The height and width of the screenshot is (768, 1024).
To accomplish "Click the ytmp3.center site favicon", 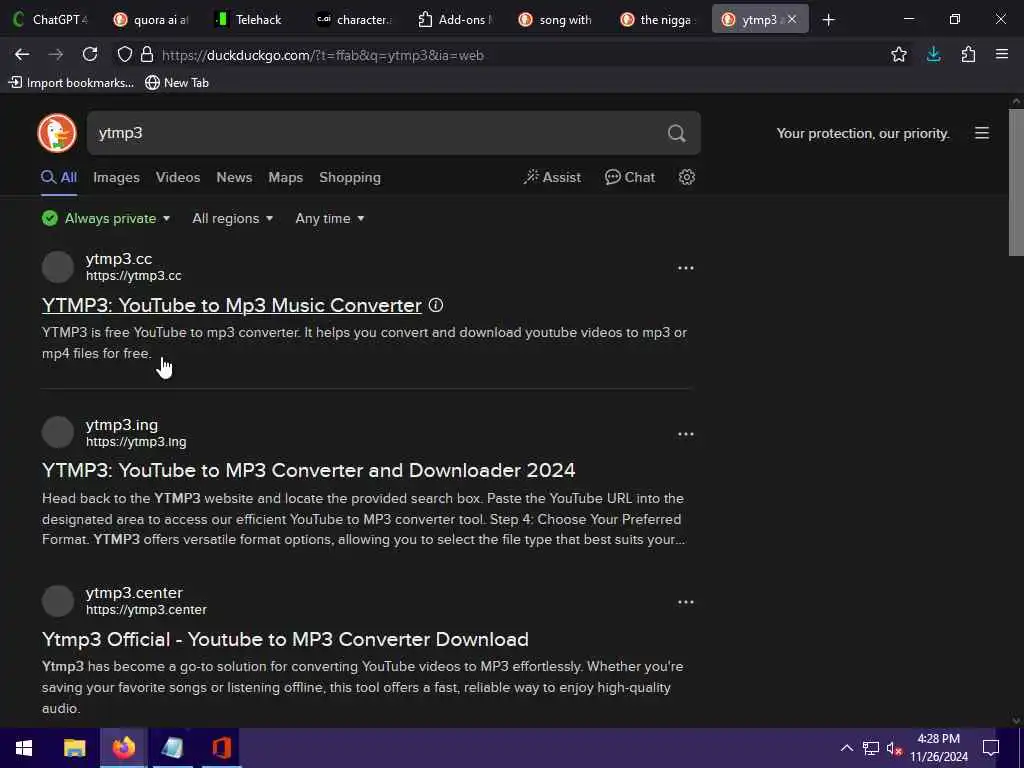I will point(57,601).
